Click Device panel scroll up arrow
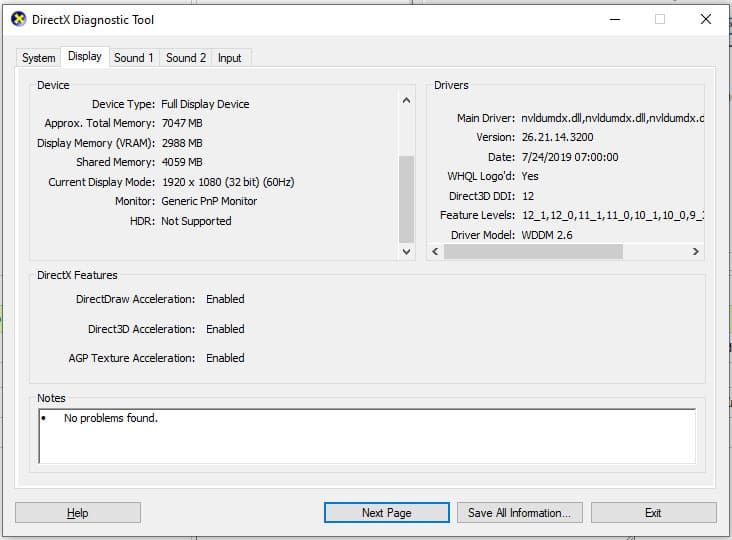Screen dimensions: 732x540 (407, 100)
